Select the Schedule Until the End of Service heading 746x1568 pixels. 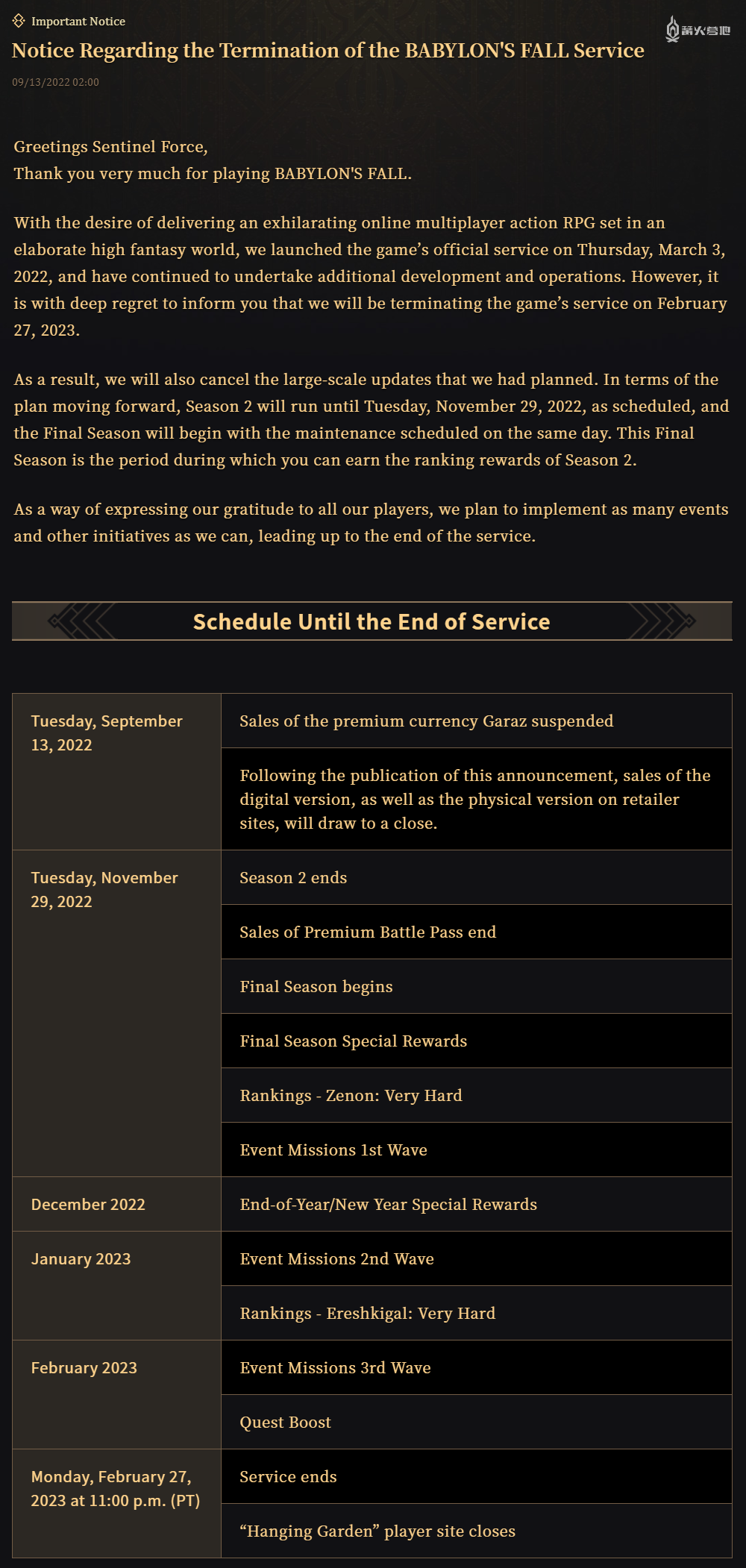coord(372,621)
